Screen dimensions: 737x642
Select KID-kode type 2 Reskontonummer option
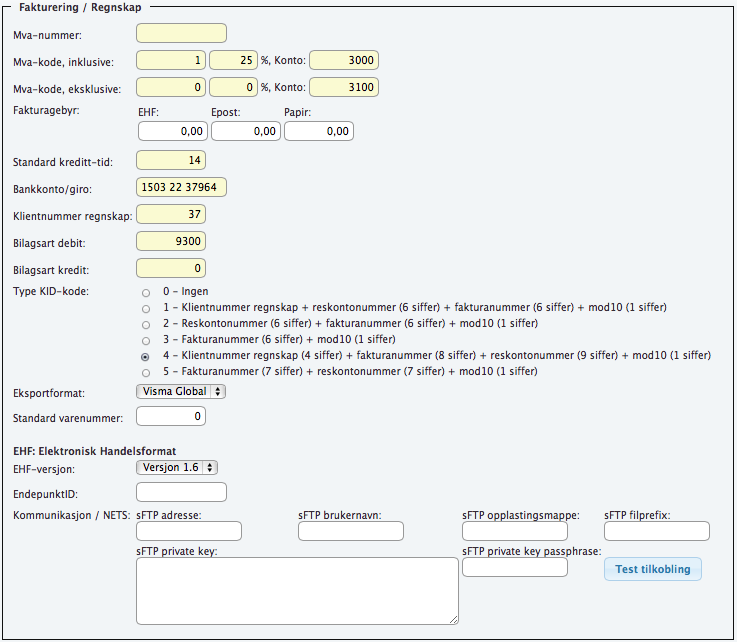click(x=146, y=323)
